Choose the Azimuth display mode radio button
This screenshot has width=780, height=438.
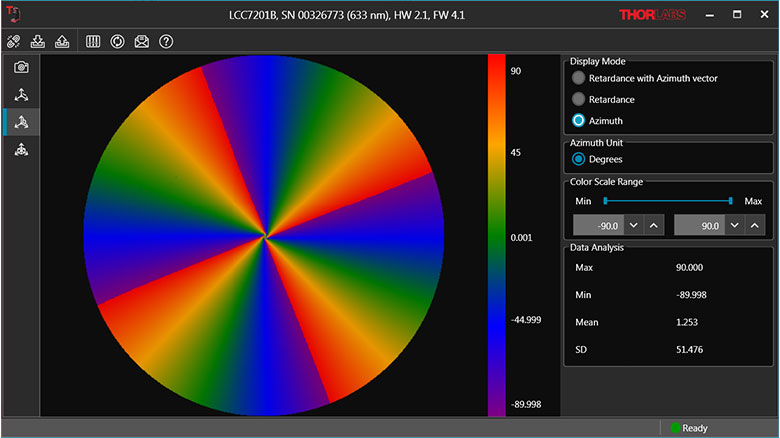[578, 120]
